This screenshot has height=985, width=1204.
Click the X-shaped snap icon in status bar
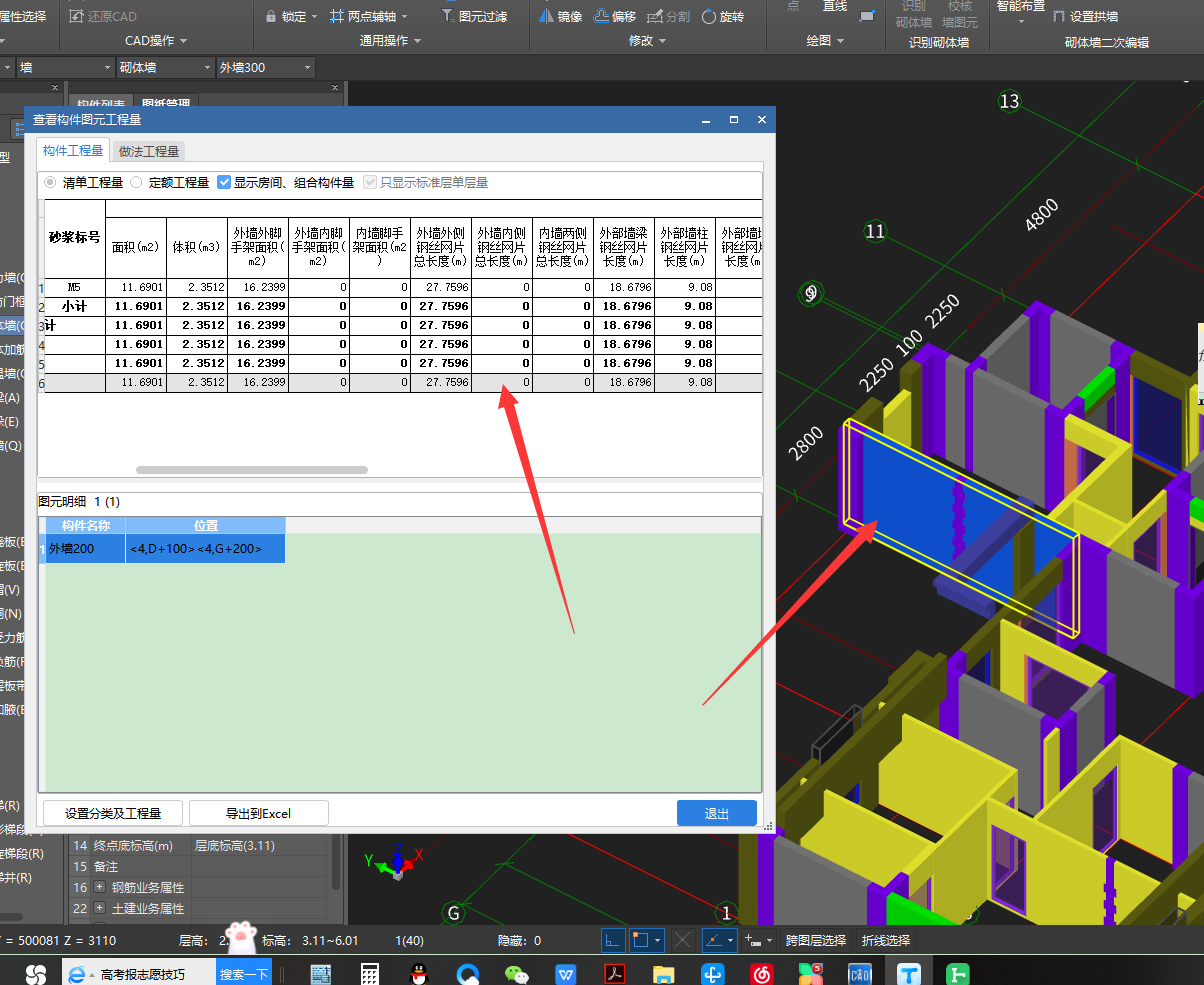(683, 940)
